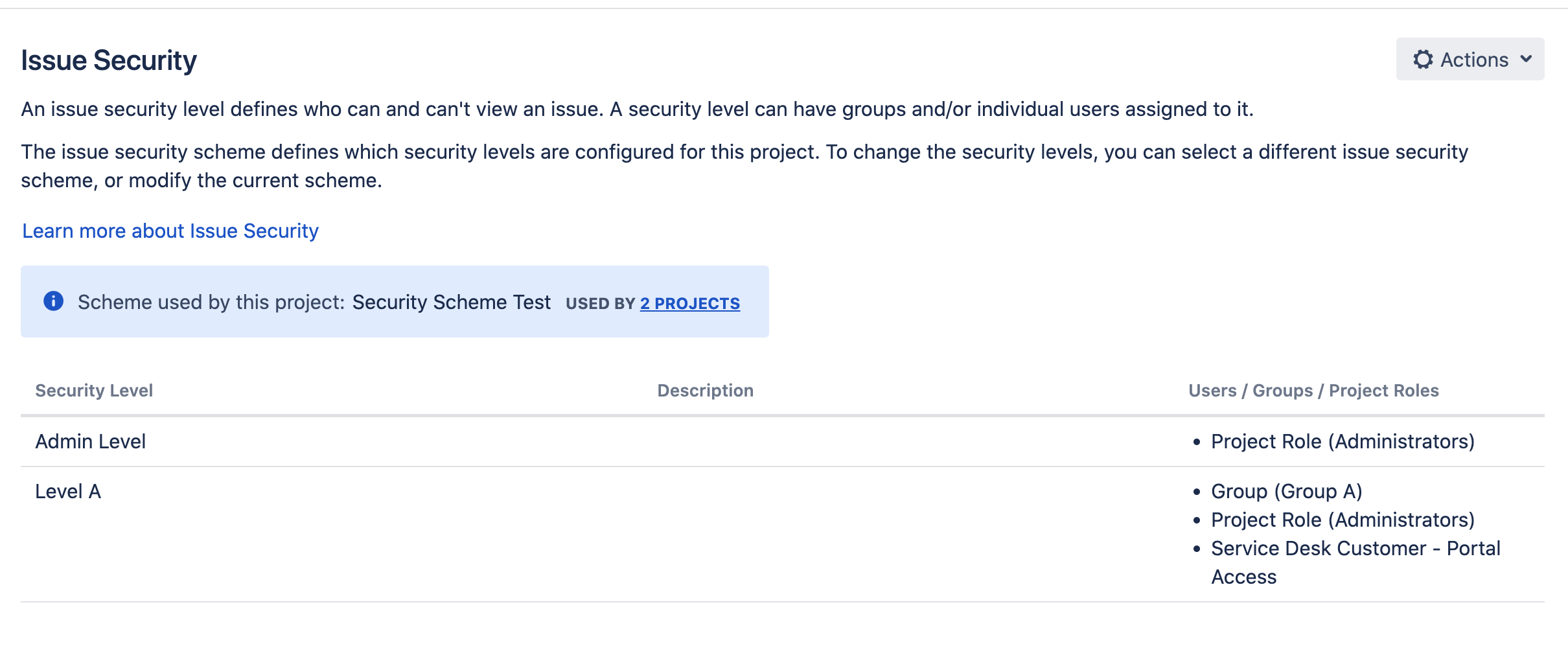This screenshot has width=1568, height=666.
Task: Click the USED BY label in banner
Action: coord(600,304)
